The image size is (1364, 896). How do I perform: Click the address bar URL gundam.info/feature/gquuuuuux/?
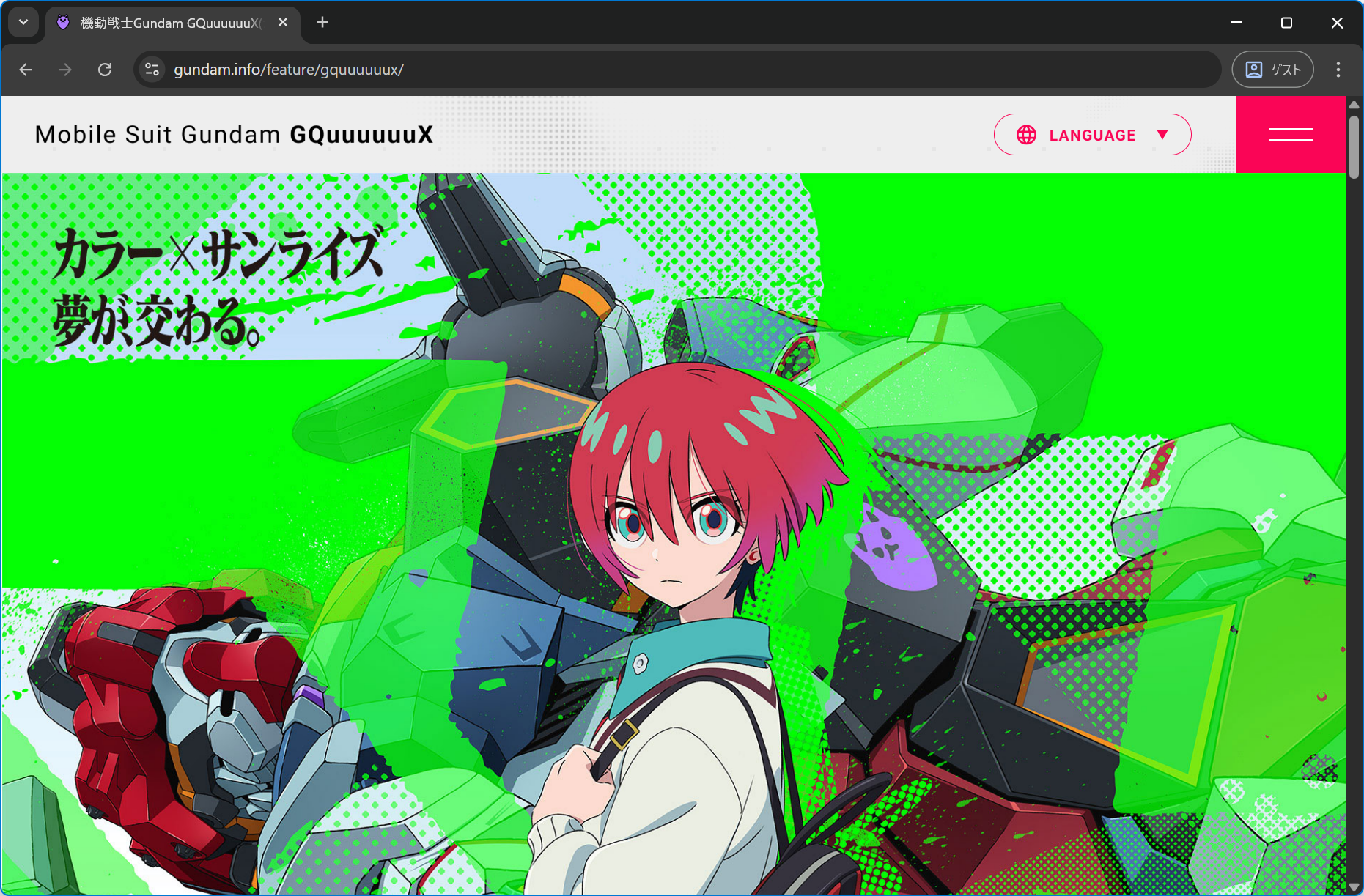(289, 70)
